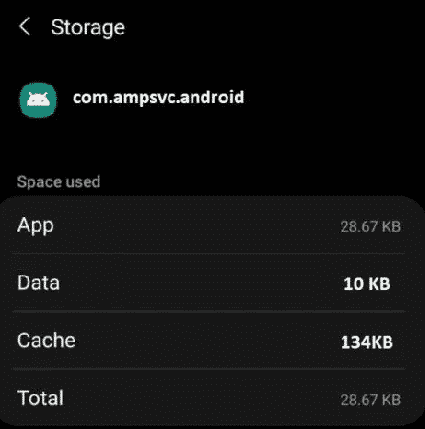The image size is (425, 429).
Task: Select the Storage page title
Action: [88, 28]
